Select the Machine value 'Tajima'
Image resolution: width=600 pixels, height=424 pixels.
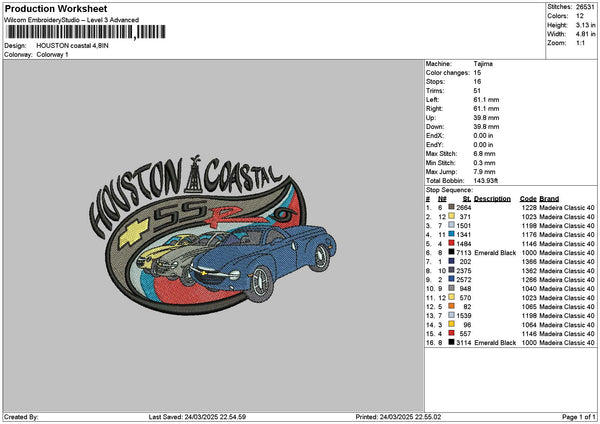483,64
